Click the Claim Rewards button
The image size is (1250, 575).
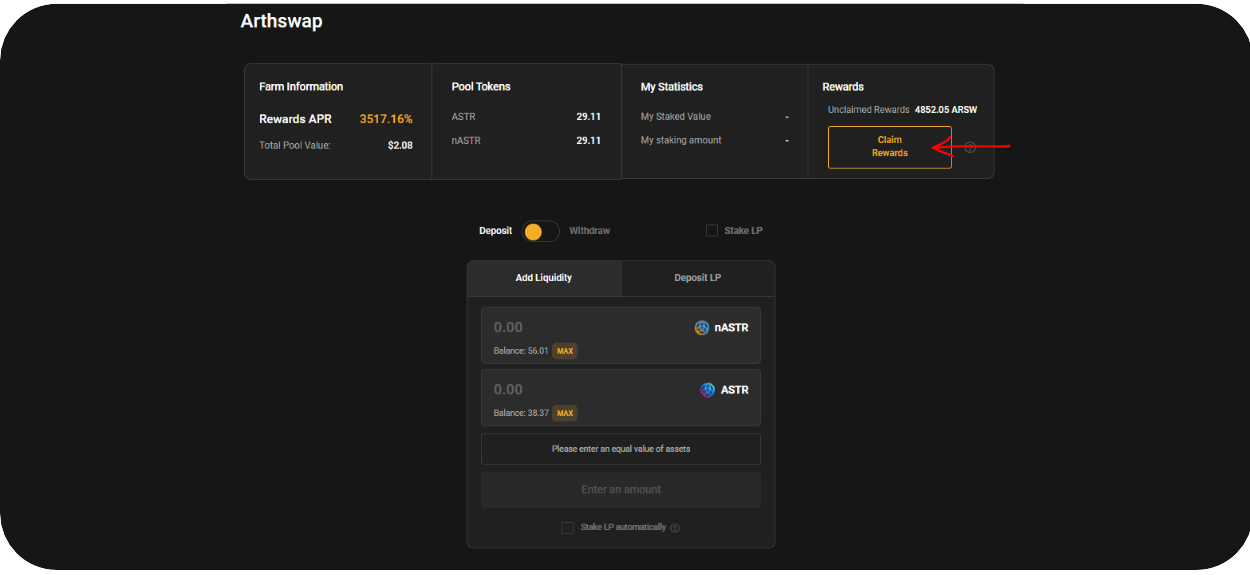[889, 147]
